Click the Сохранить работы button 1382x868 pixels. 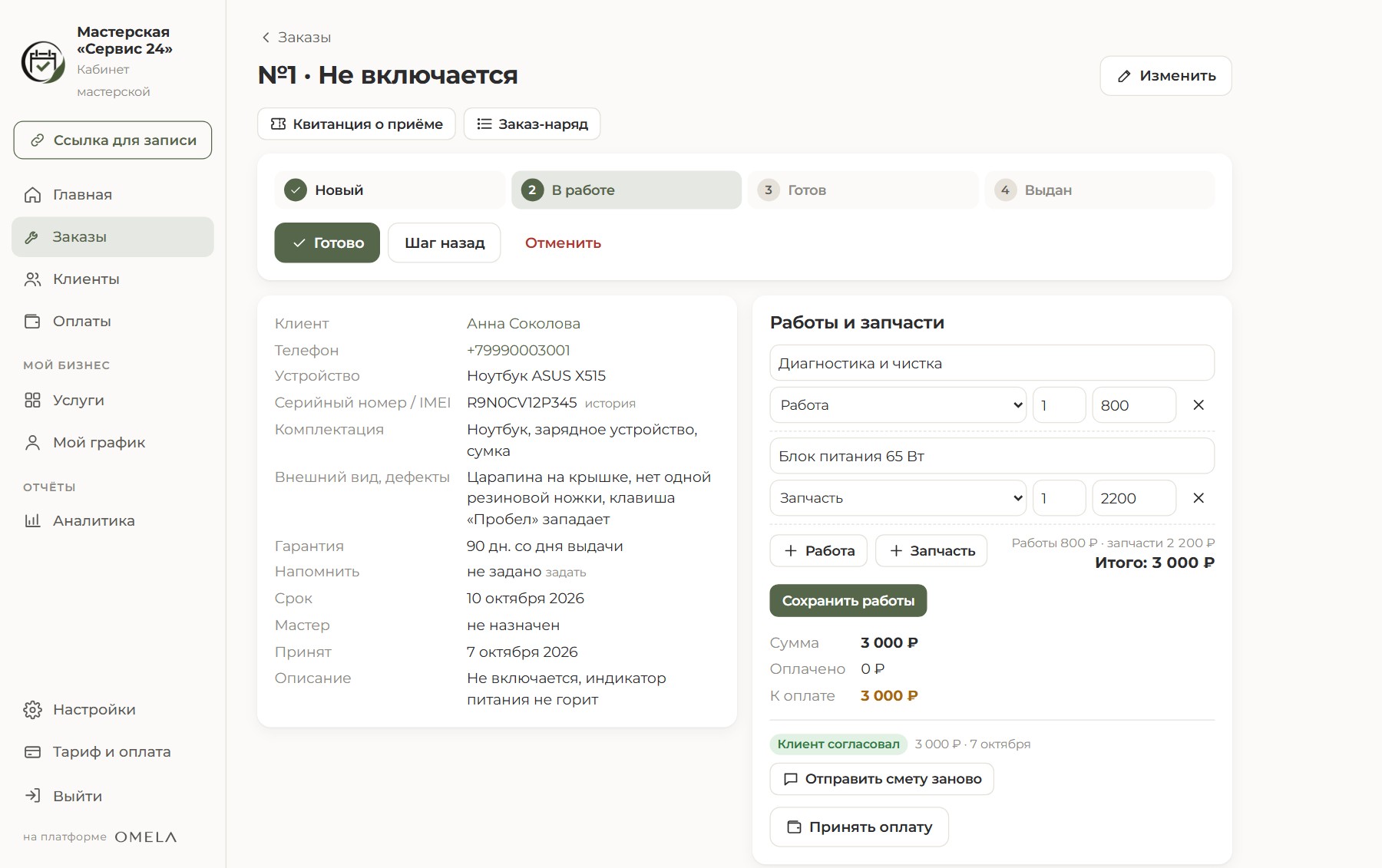(x=848, y=601)
